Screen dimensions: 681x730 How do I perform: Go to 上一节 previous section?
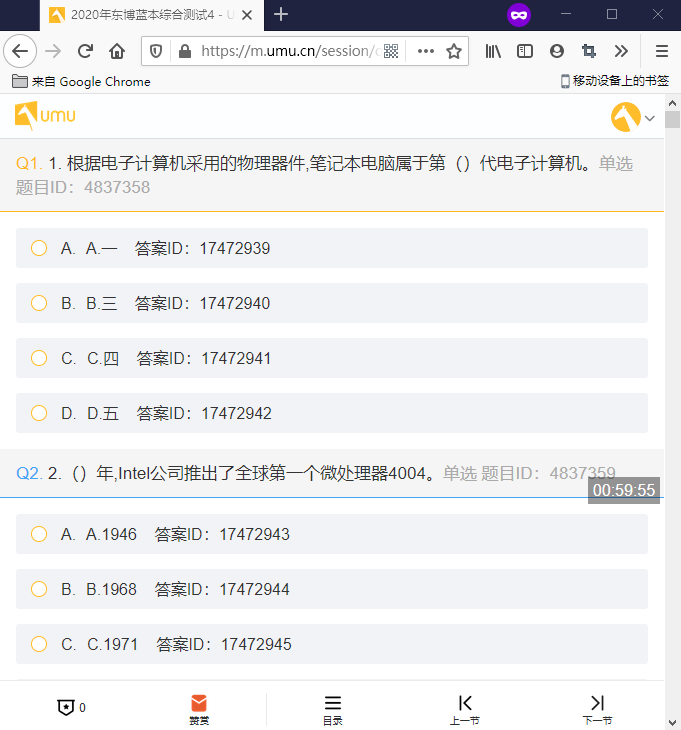click(465, 710)
